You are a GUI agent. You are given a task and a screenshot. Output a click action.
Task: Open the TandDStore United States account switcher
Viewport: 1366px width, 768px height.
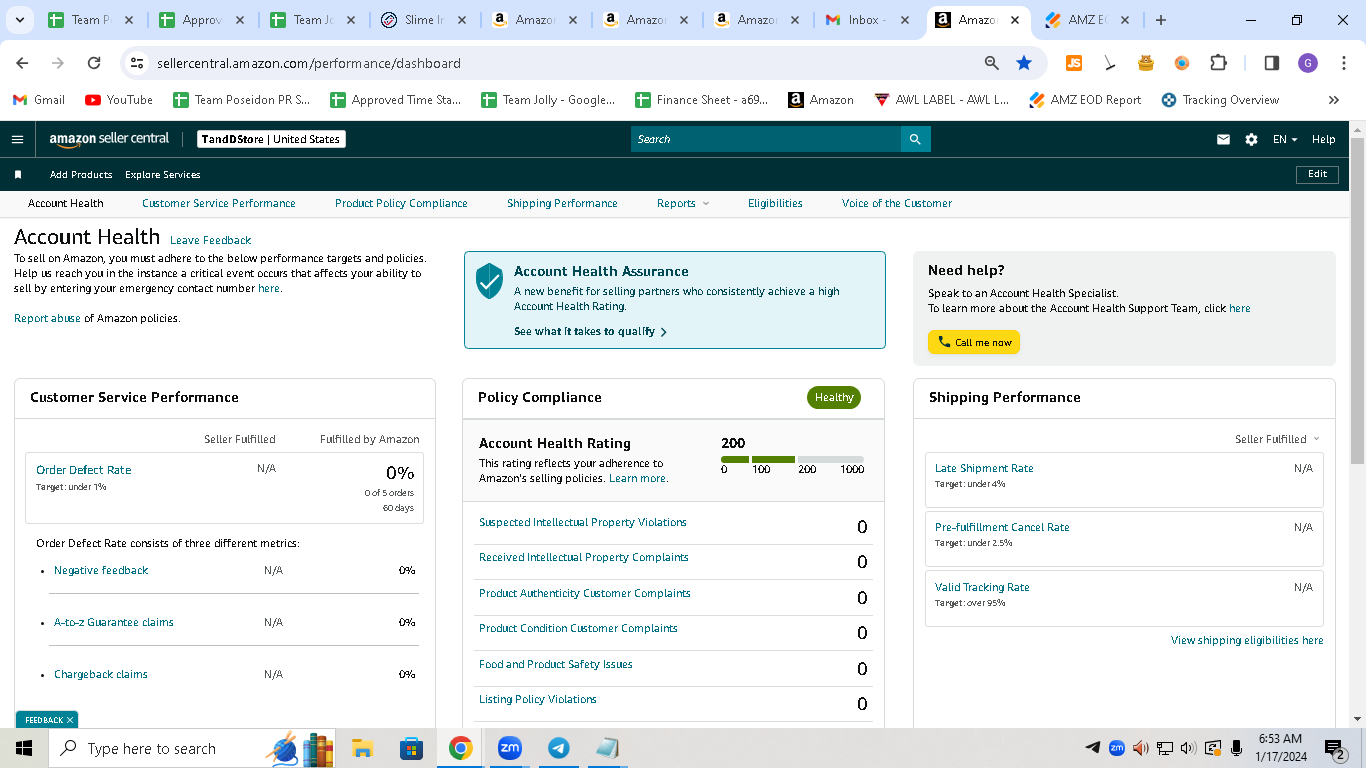point(271,139)
